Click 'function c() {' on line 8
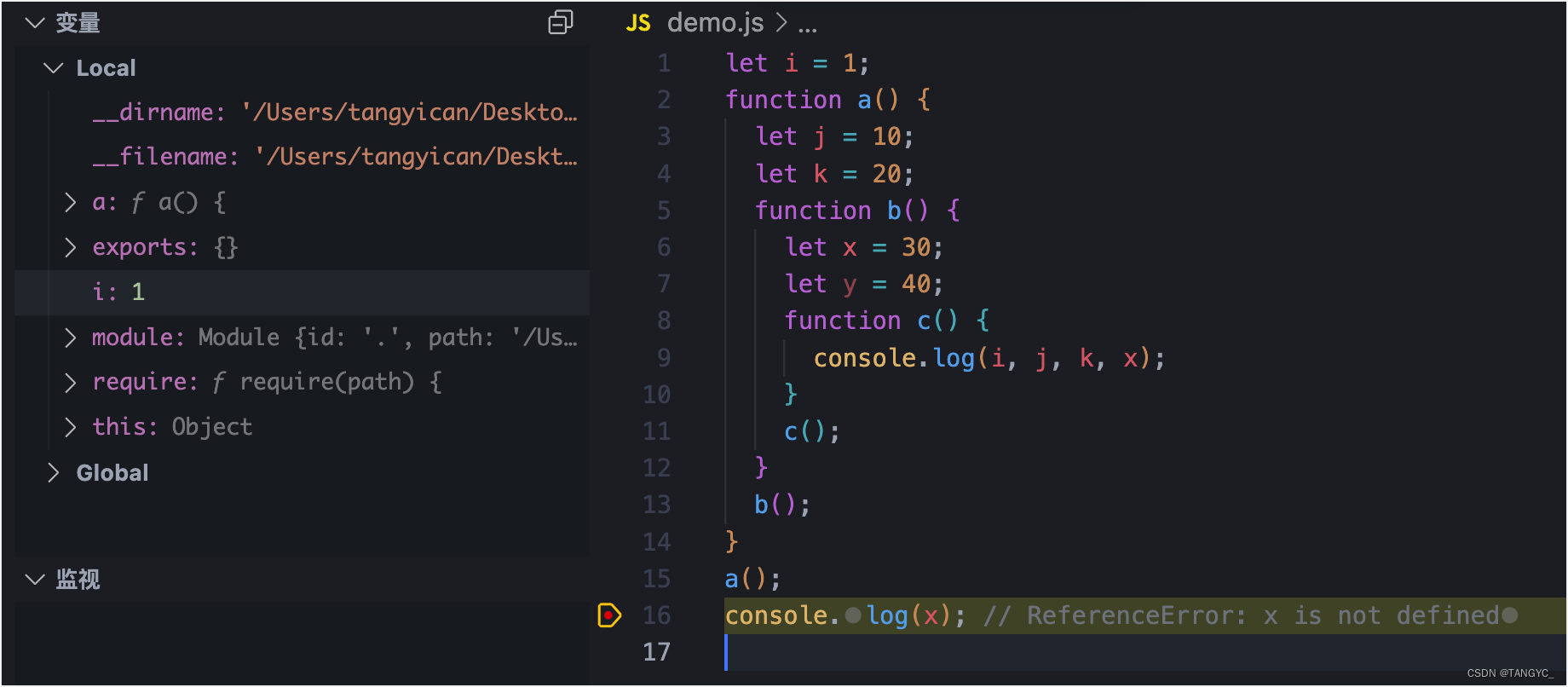 [886, 320]
